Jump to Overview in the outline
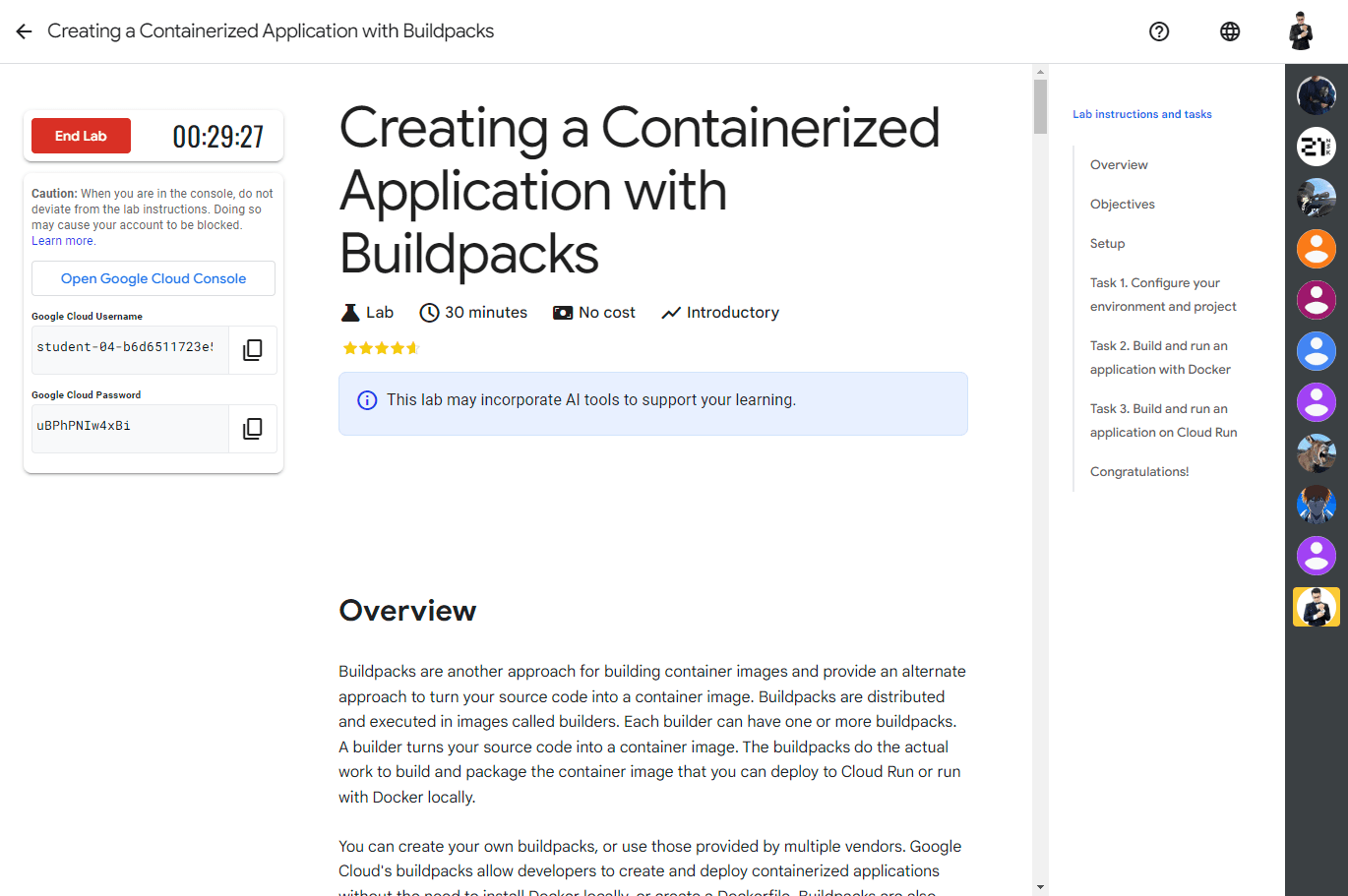This screenshot has width=1348, height=896. tap(1119, 165)
